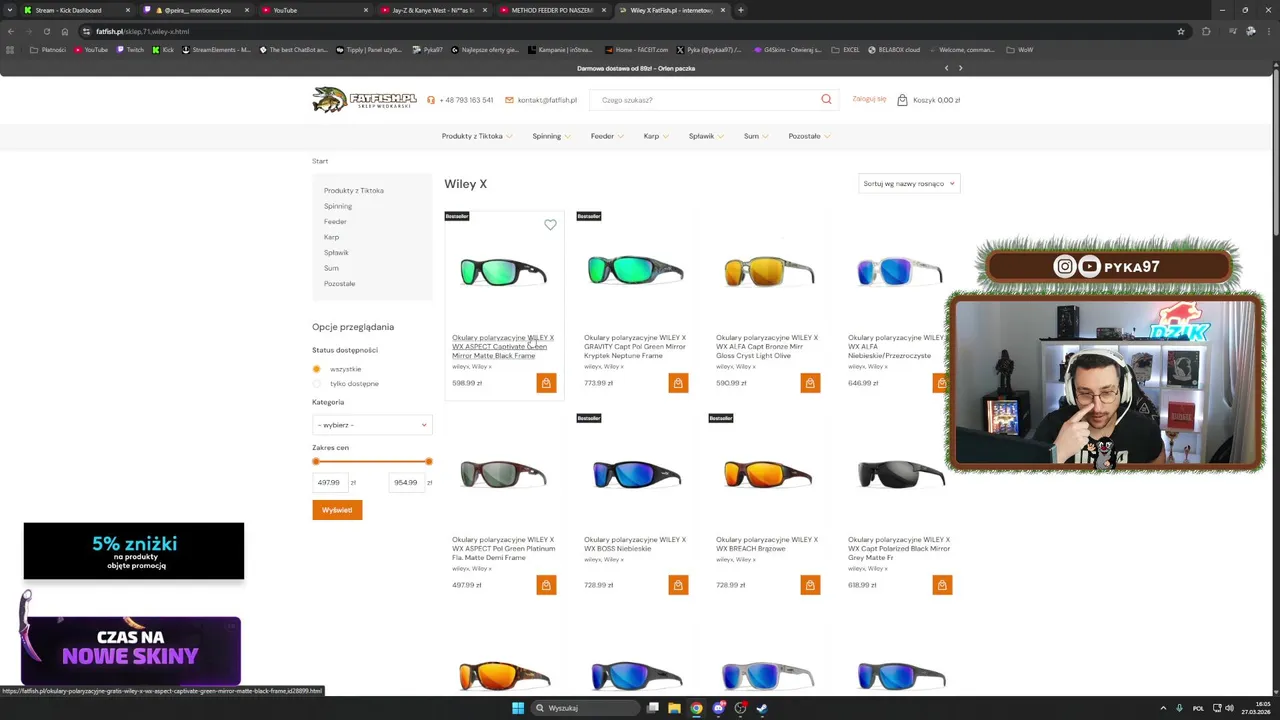Click the search magnifier icon
This screenshot has height=720, width=1280.
pos(826,100)
